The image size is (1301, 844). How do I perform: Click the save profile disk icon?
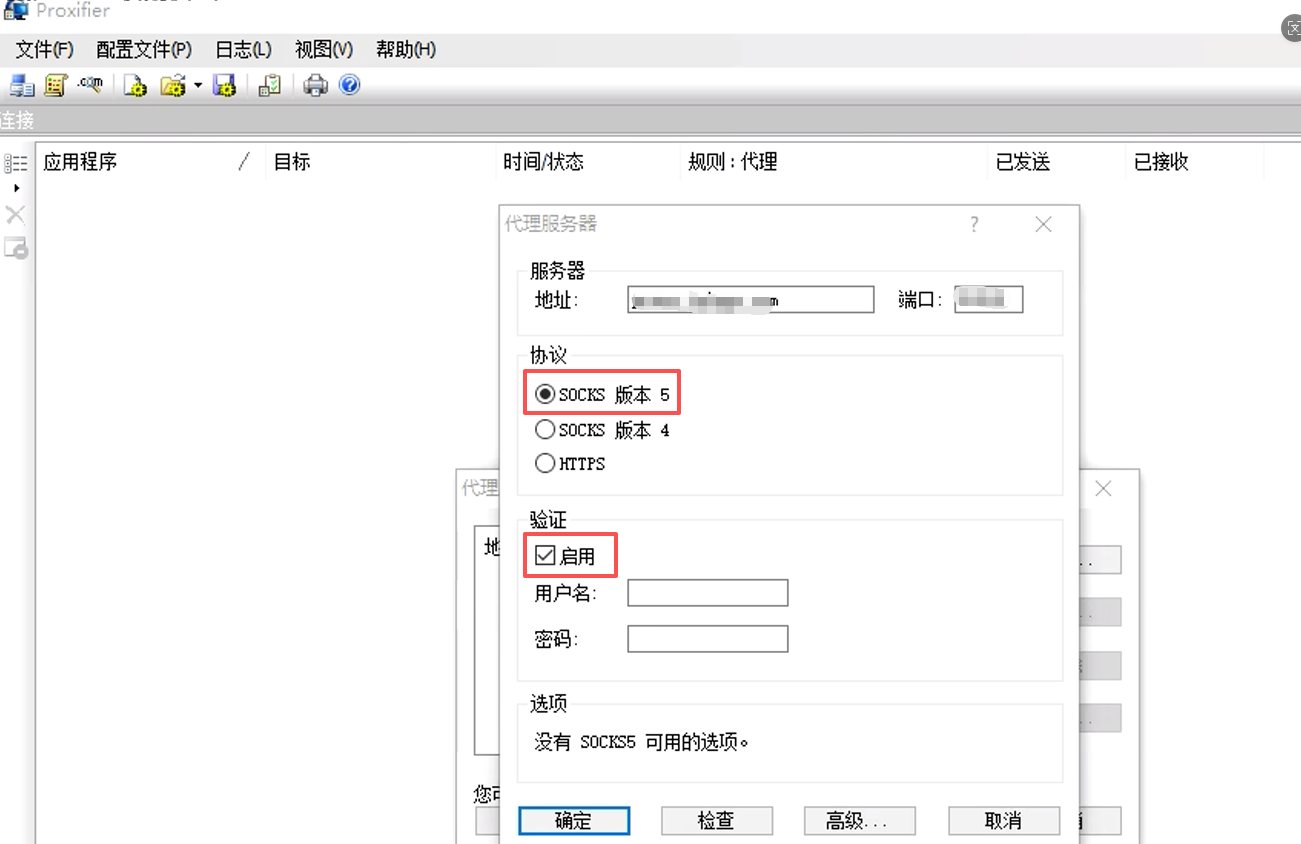224,86
